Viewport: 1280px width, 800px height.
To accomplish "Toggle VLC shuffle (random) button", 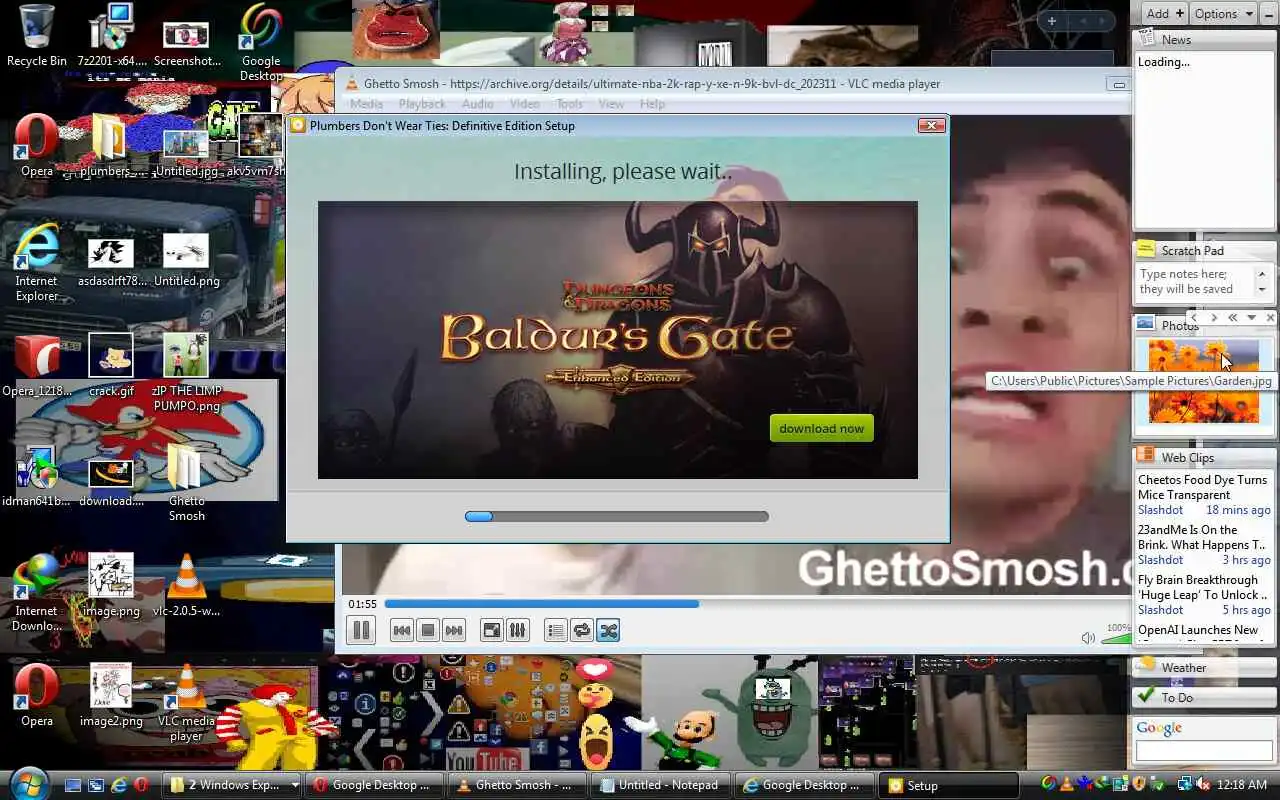I will pyautogui.click(x=608, y=630).
